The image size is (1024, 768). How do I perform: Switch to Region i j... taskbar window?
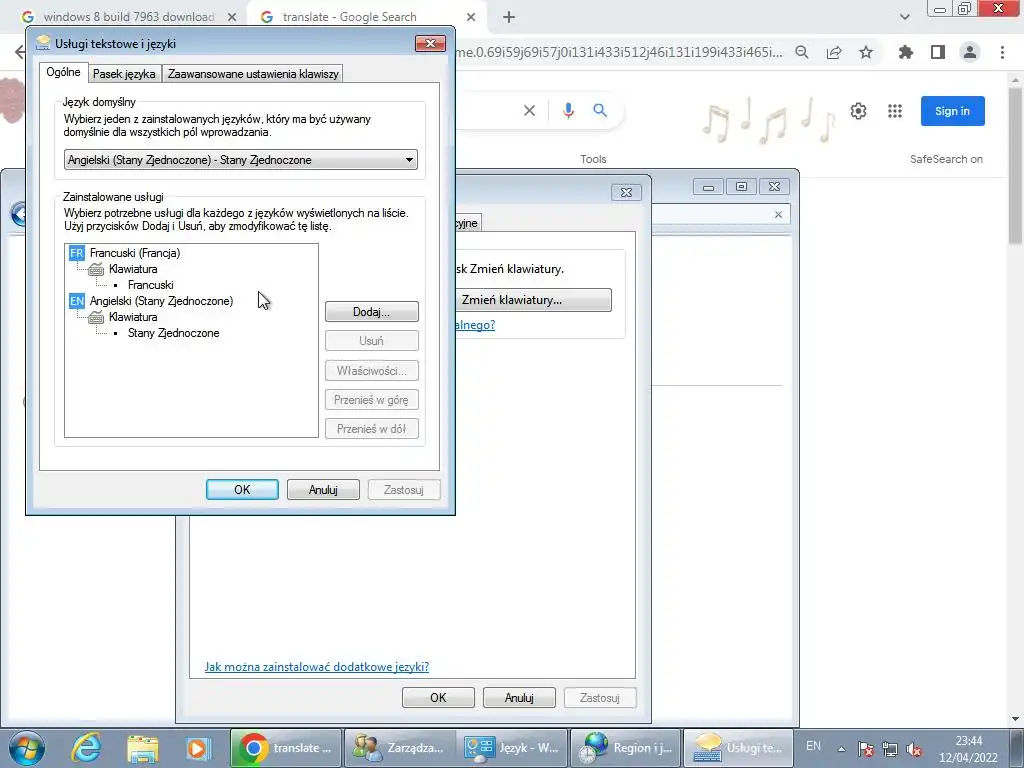coord(626,748)
